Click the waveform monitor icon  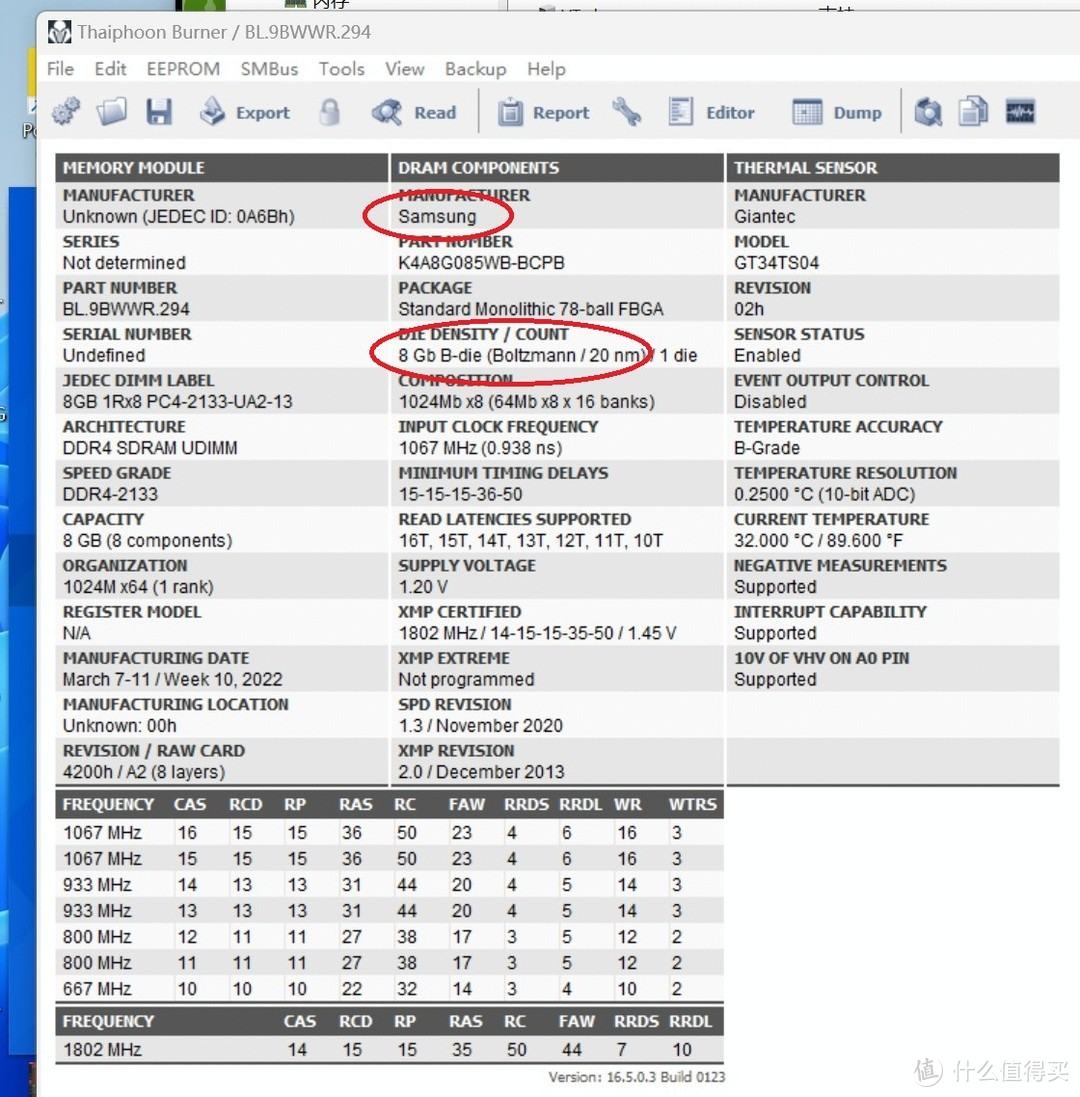click(1020, 111)
